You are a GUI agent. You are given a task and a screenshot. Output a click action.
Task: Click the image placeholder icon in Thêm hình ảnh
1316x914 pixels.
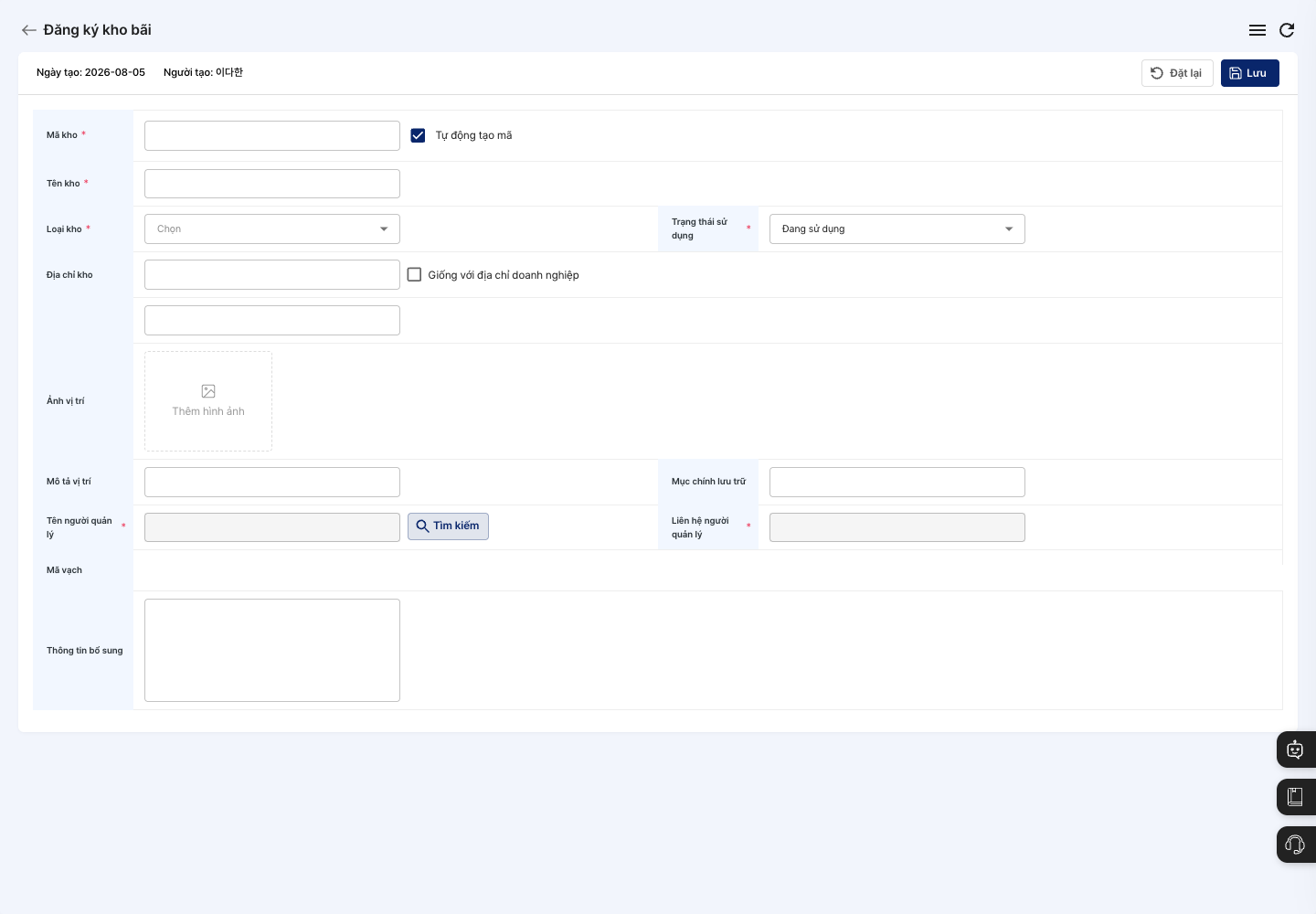click(x=208, y=391)
